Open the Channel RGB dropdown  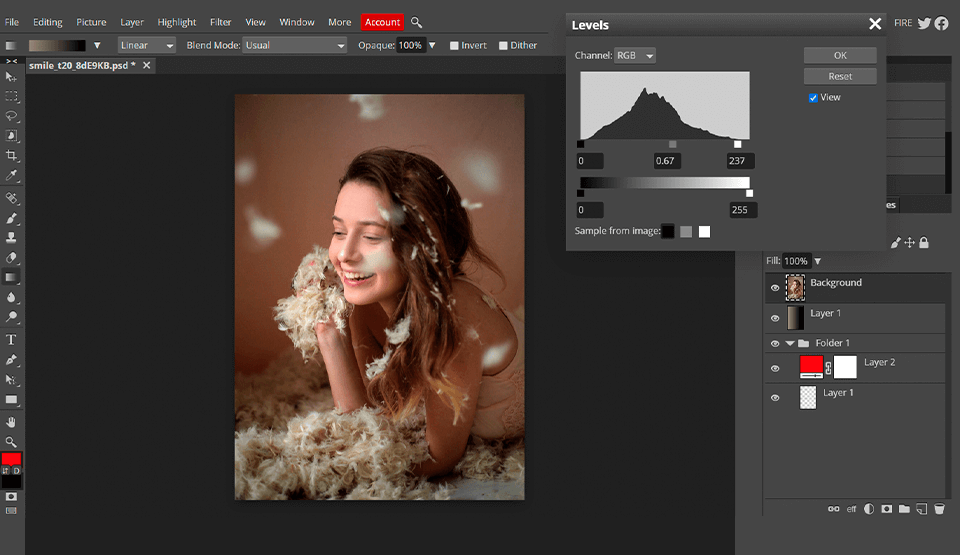[636, 56]
